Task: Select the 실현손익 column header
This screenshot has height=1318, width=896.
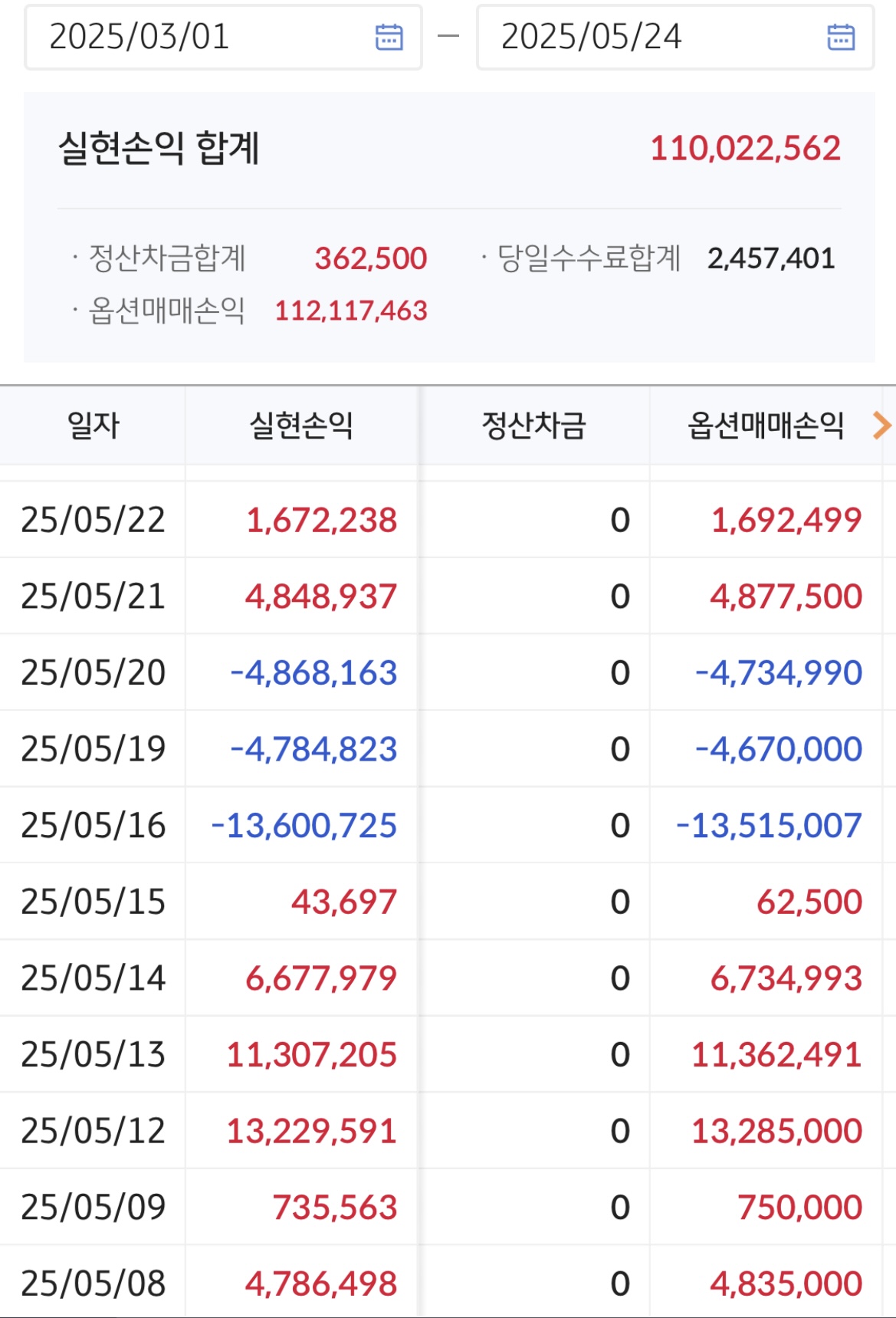Action: 301,426
